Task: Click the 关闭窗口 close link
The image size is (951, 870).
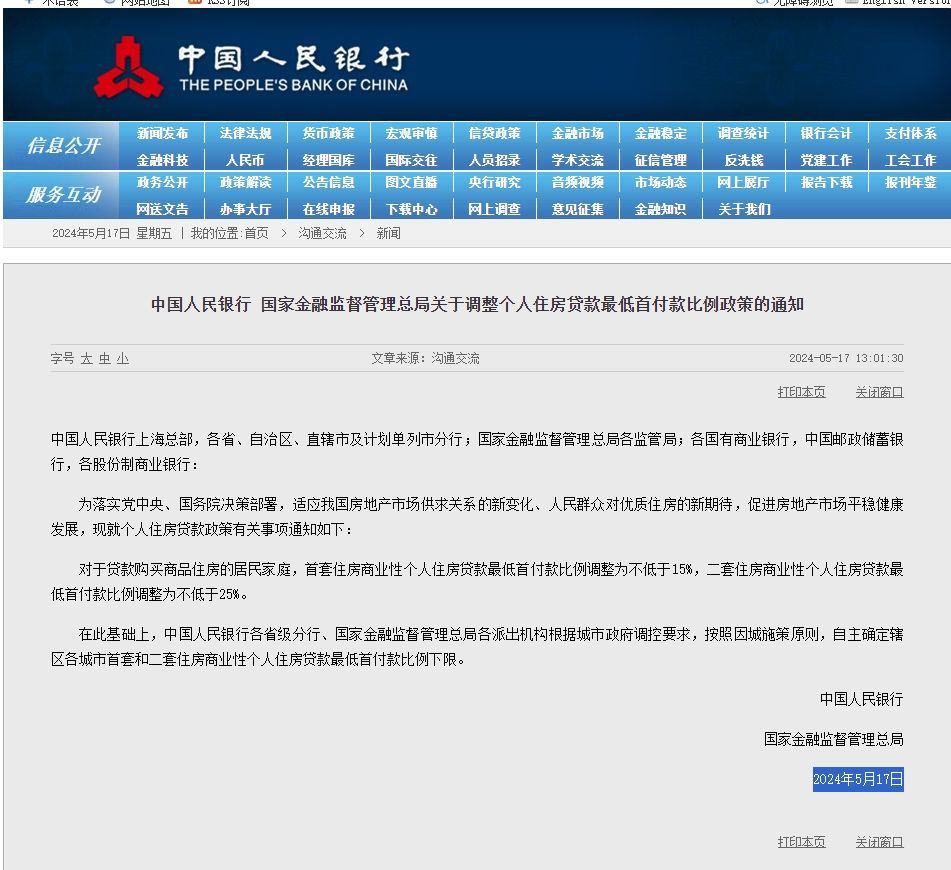Action: 877,391
